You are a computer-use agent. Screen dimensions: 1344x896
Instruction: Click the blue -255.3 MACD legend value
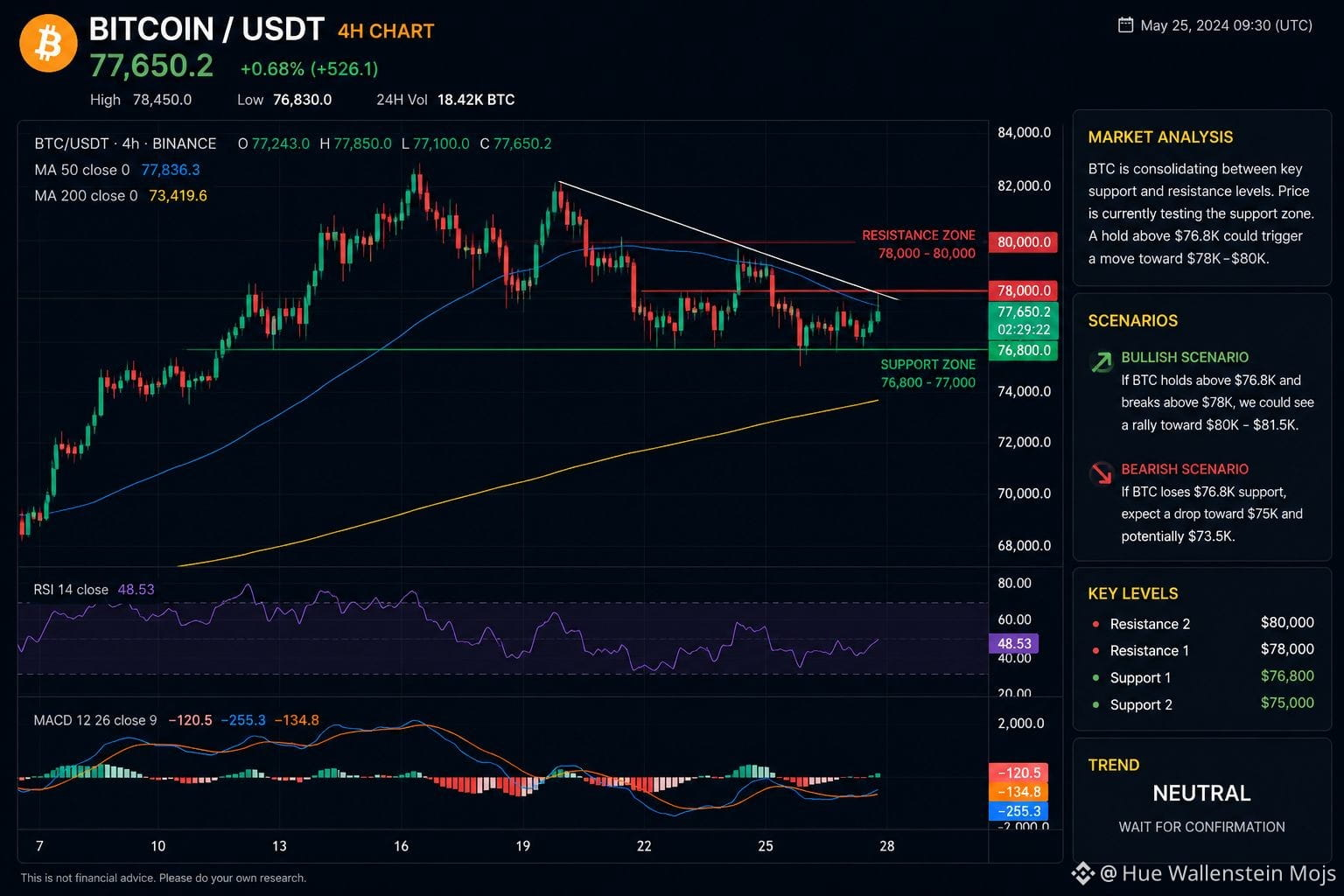click(x=243, y=721)
